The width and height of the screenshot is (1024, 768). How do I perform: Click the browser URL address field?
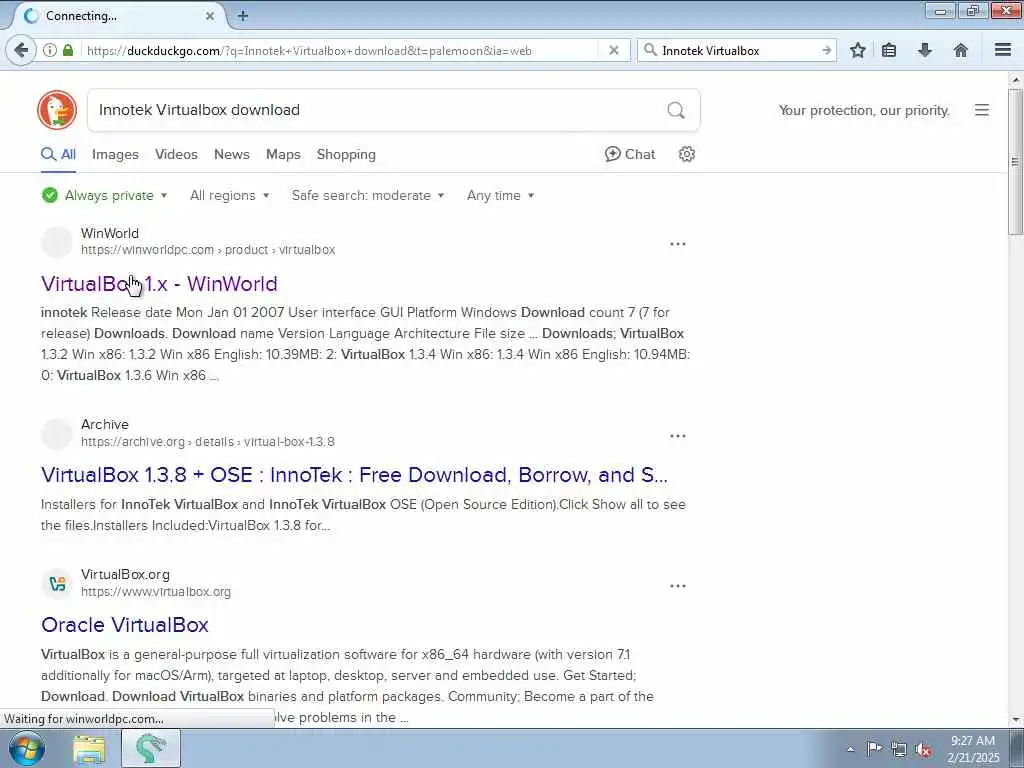340,50
